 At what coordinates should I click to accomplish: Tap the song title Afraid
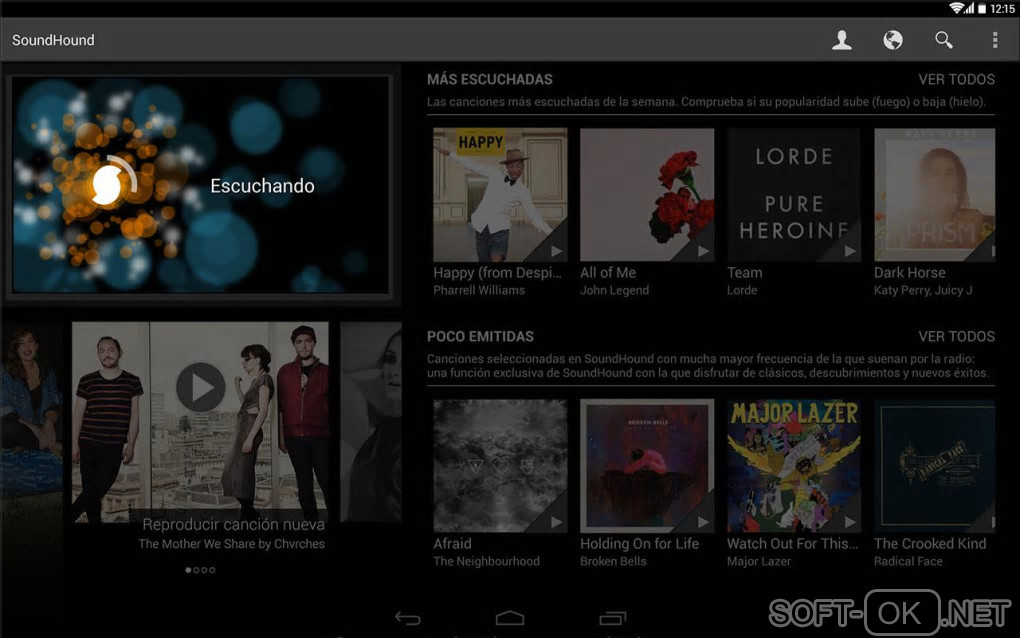(x=452, y=543)
